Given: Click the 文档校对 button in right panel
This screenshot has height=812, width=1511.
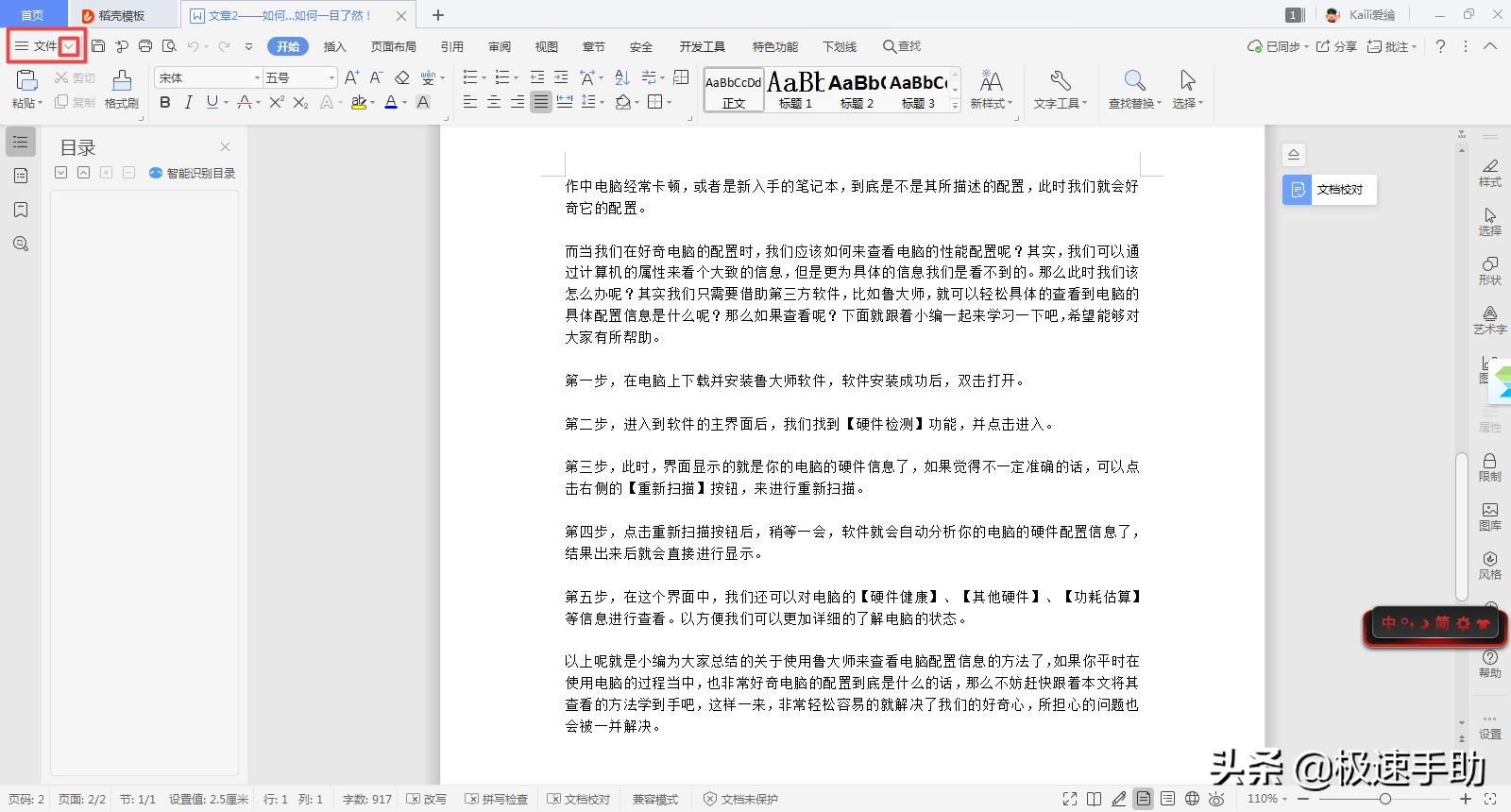Looking at the screenshot, I should click(x=1329, y=190).
